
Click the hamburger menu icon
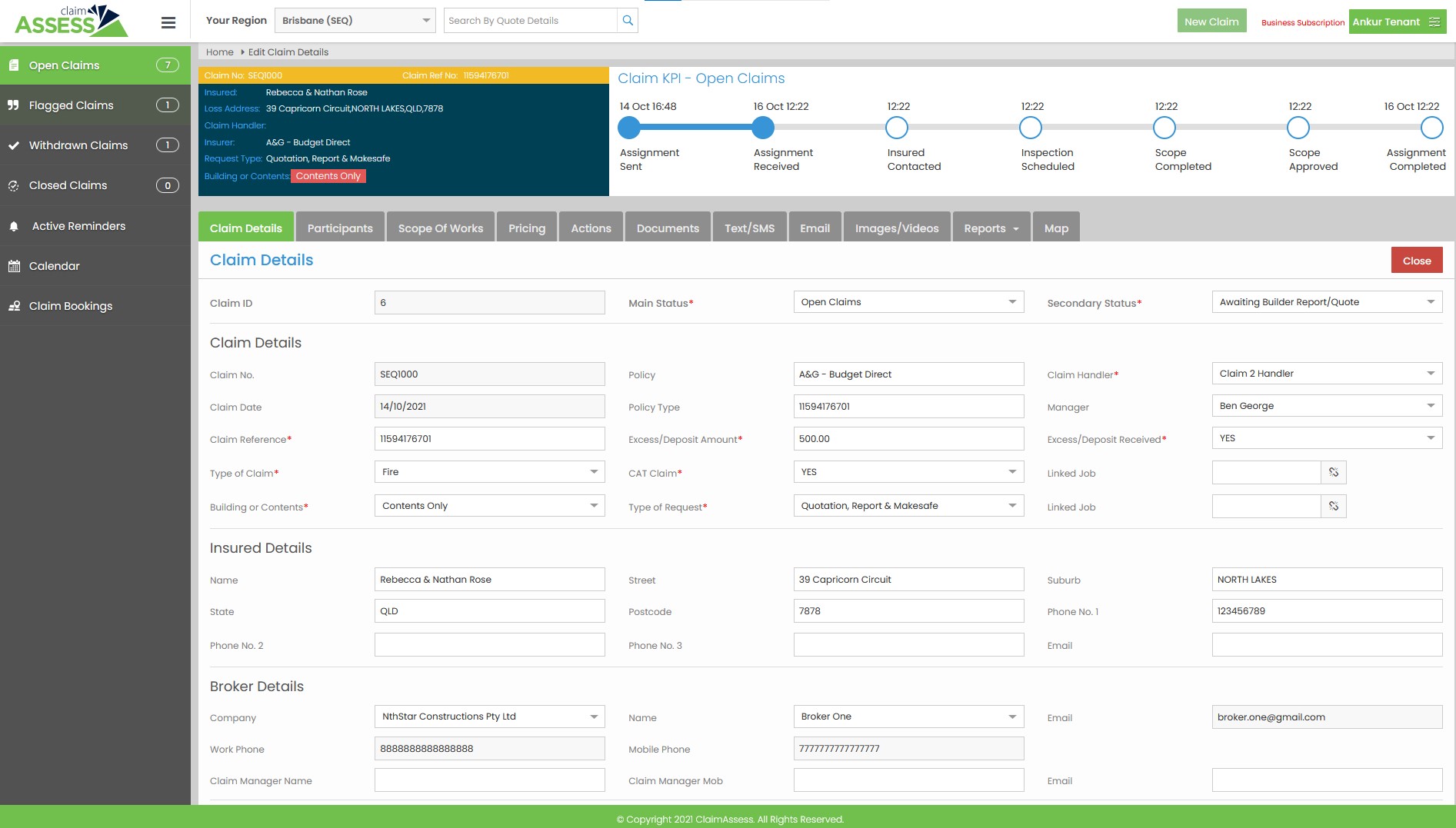(x=168, y=22)
